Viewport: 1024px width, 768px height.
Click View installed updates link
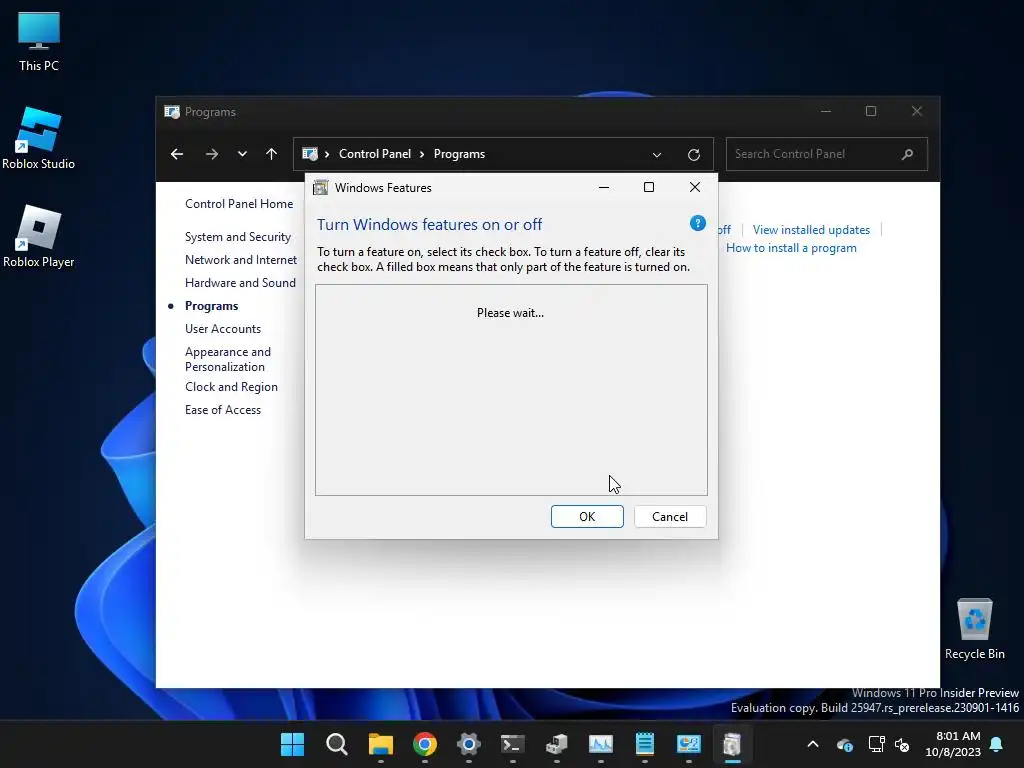pos(811,230)
